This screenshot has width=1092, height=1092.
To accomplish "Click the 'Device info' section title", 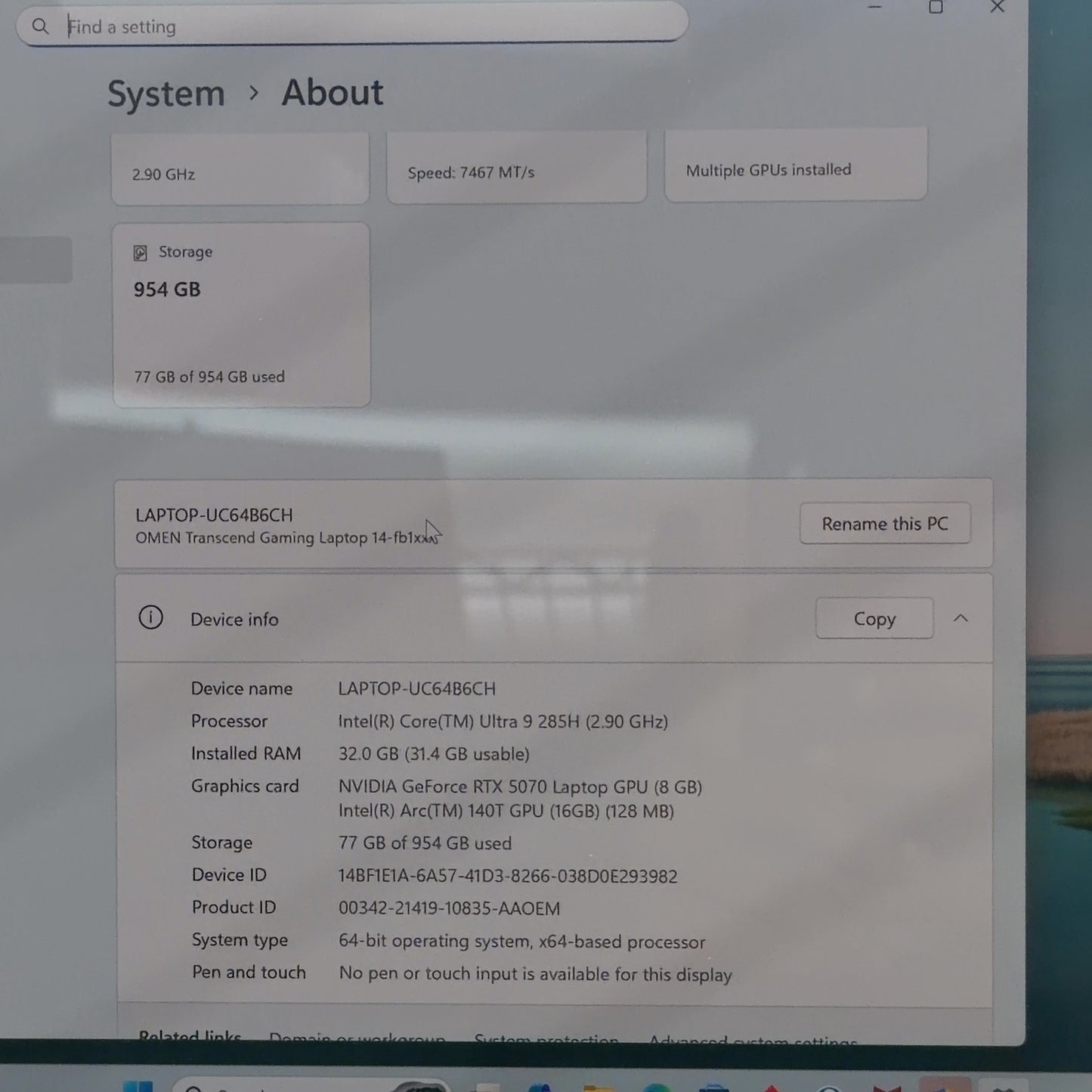I will [234, 620].
